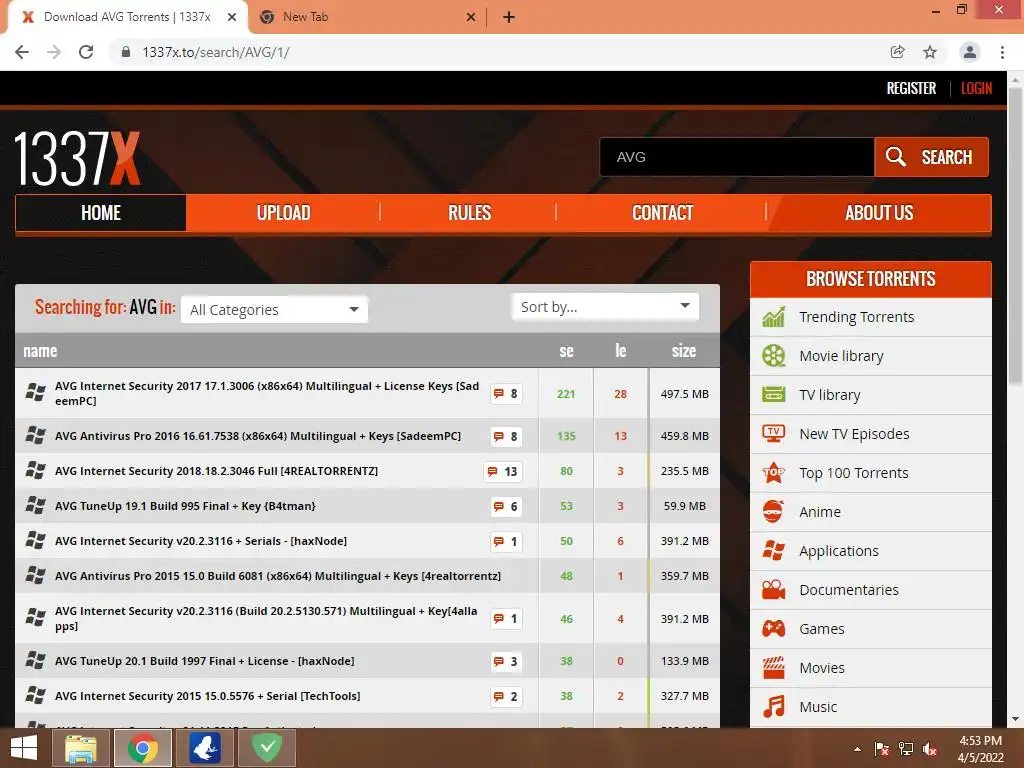Click the muted volume tray icon
The image size is (1024, 768).
coord(930,749)
